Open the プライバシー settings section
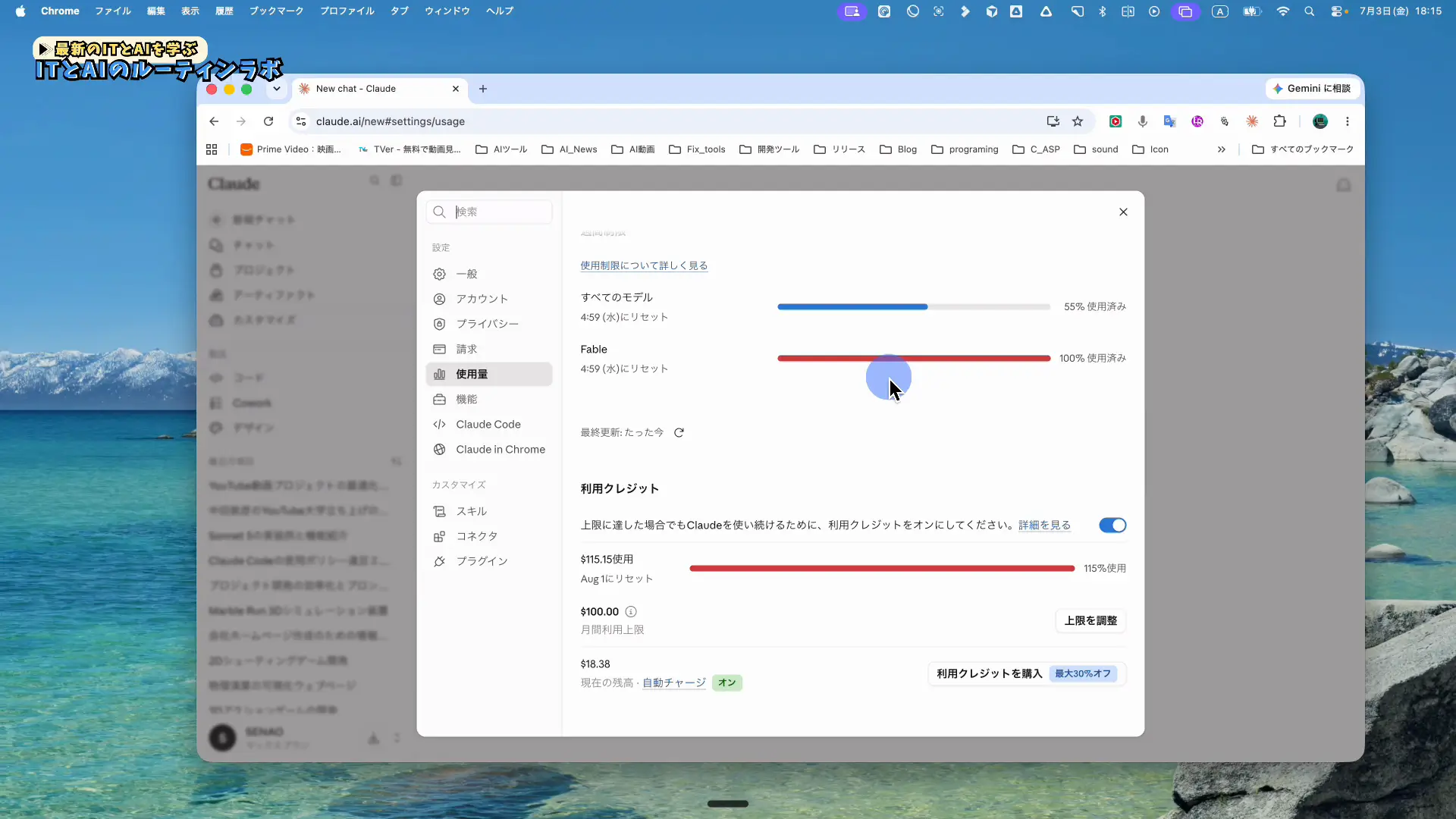 [x=489, y=324]
